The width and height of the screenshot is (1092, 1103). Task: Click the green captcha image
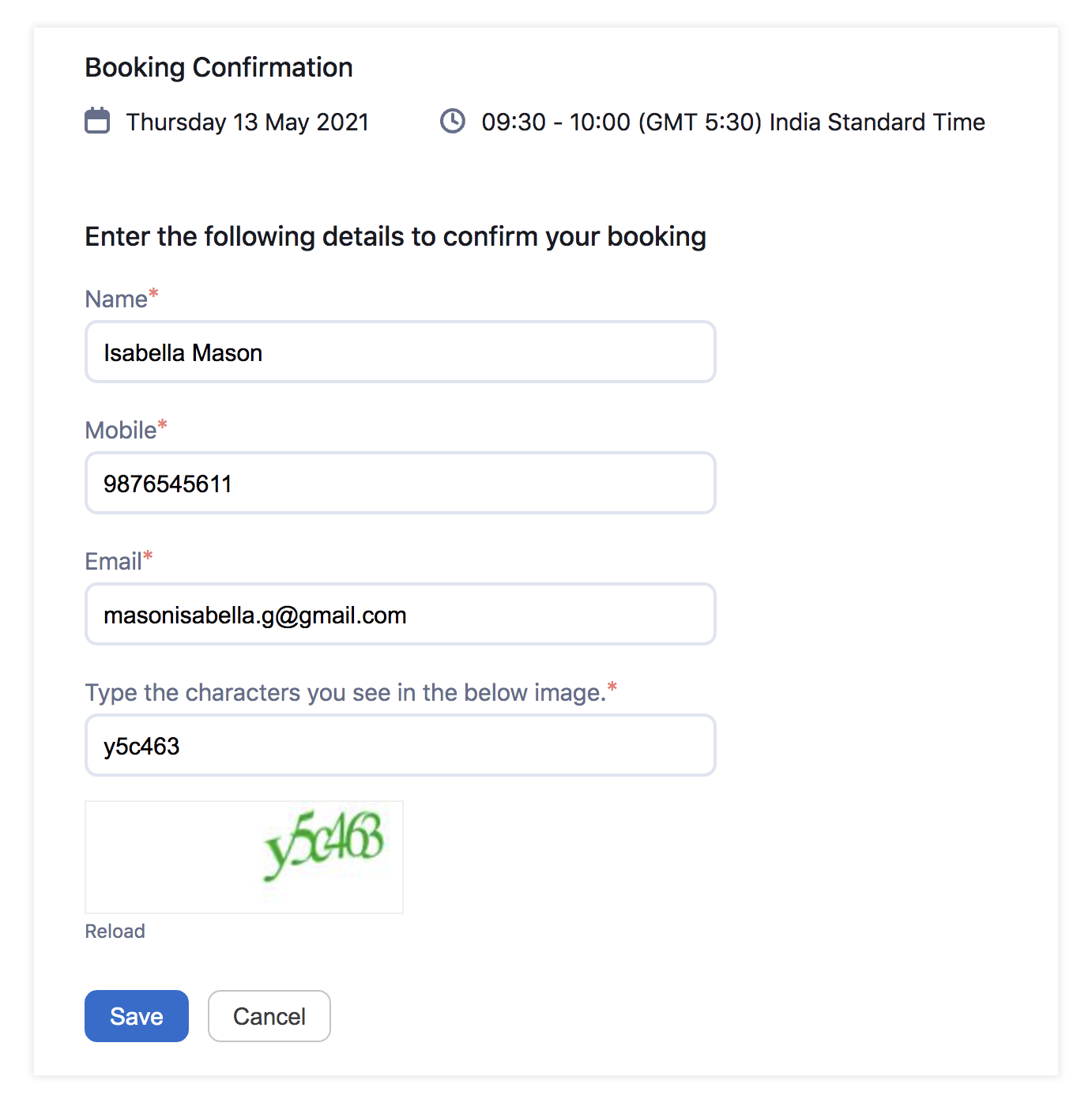244,857
